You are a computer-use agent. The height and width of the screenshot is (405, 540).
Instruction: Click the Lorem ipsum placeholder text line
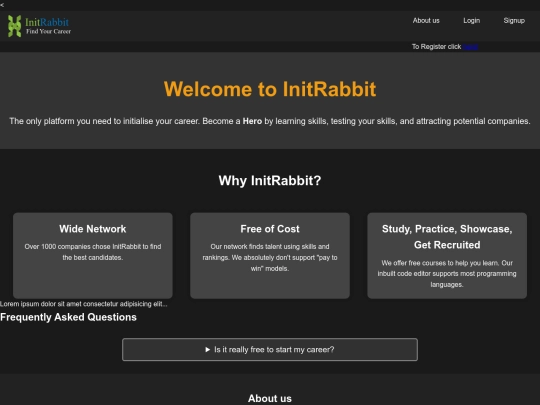pyautogui.click(x=84, y=304)
